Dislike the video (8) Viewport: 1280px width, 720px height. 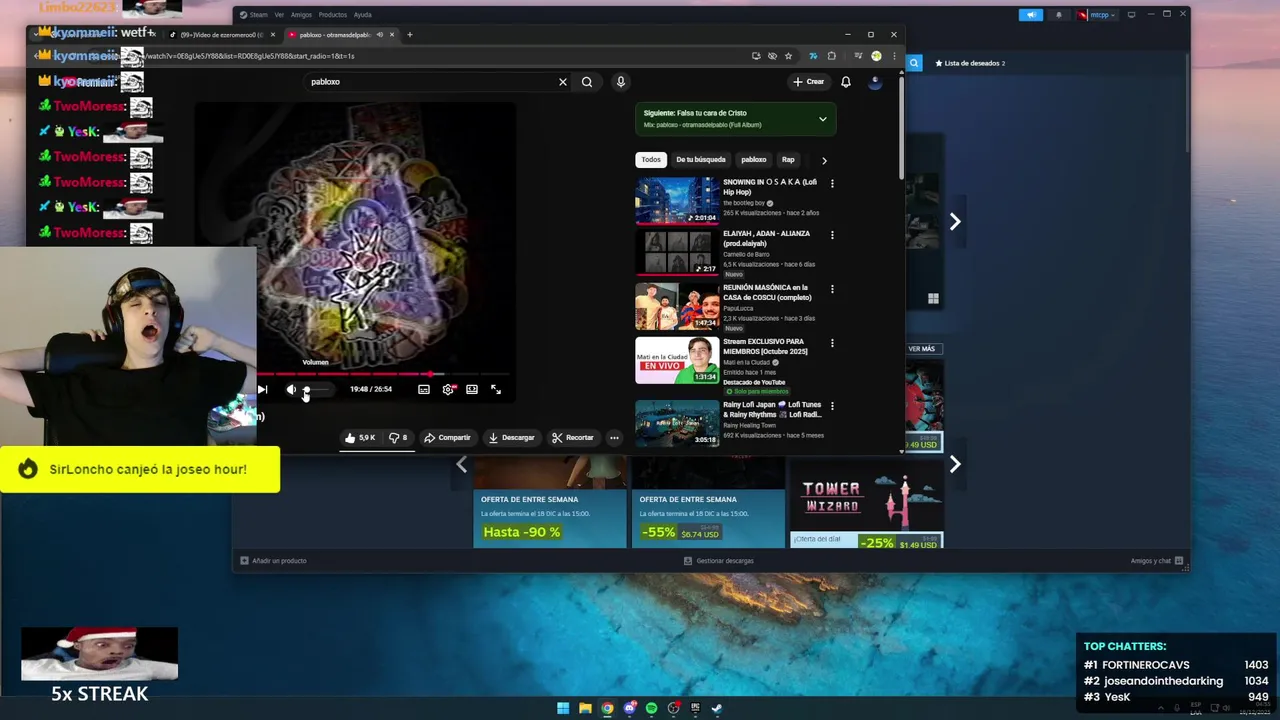398,437
